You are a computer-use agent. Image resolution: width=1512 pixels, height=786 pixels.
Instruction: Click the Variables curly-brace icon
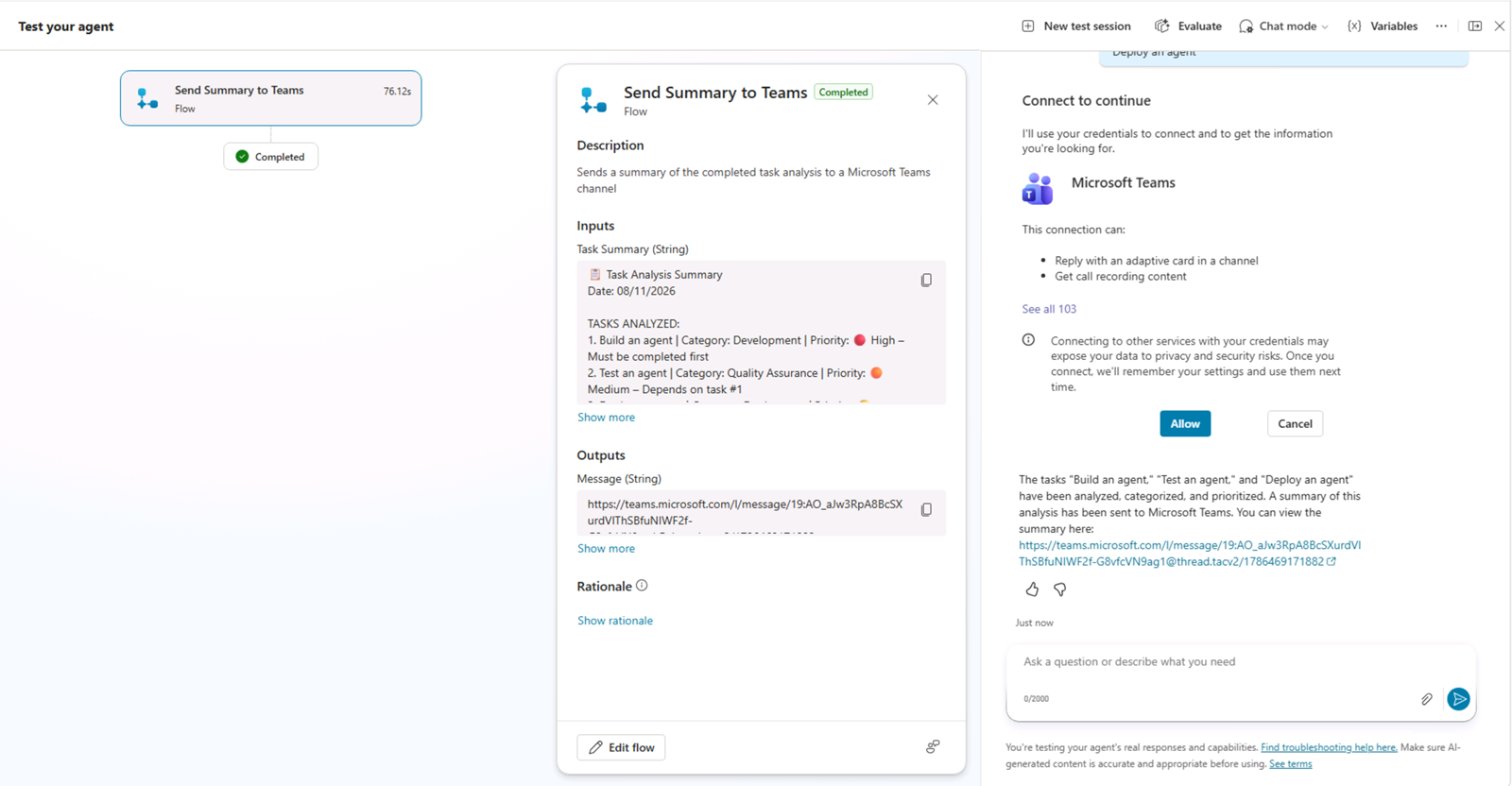(x=1354, y=26)
